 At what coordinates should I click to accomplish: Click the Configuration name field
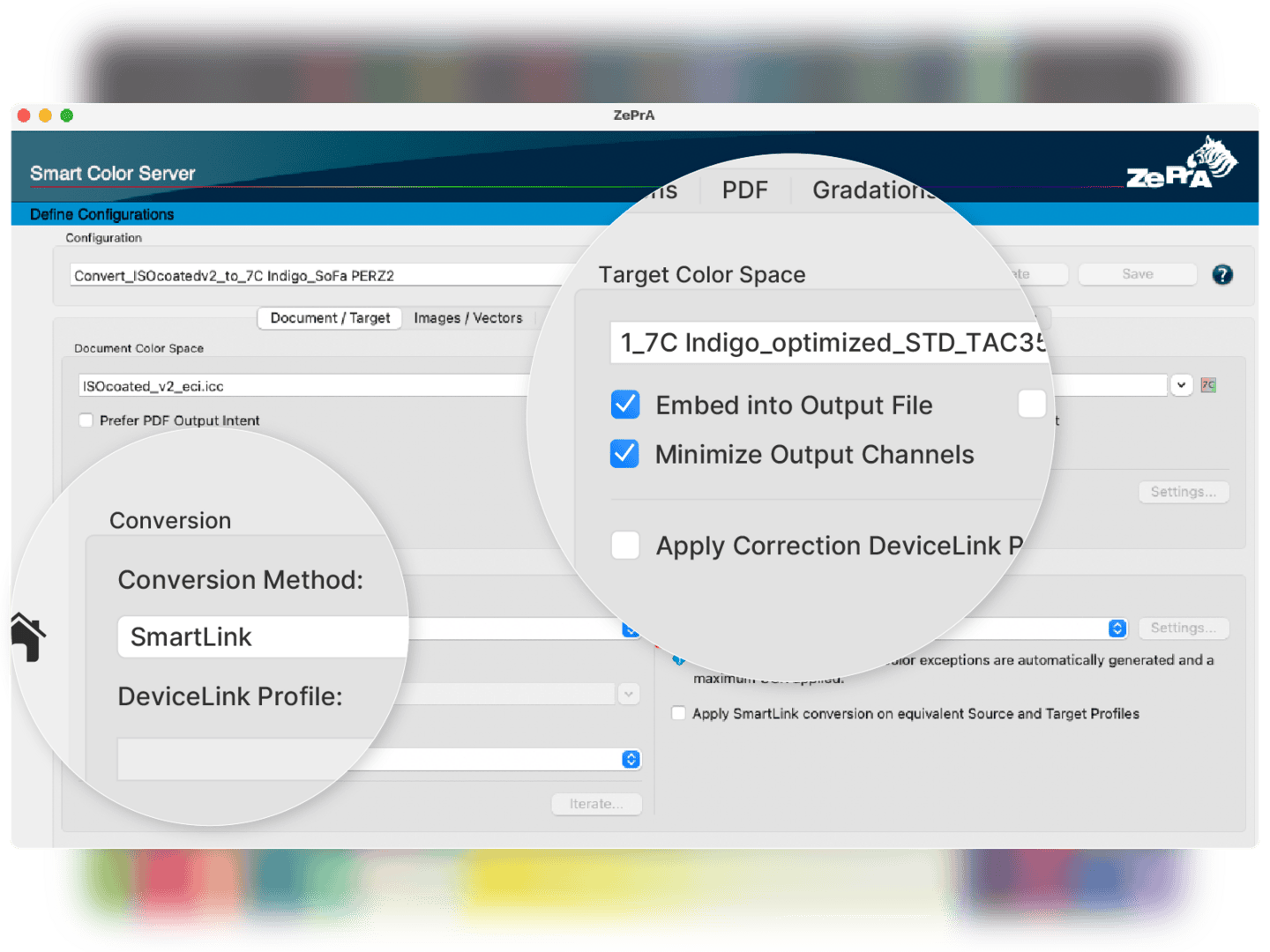click(323, 275)
